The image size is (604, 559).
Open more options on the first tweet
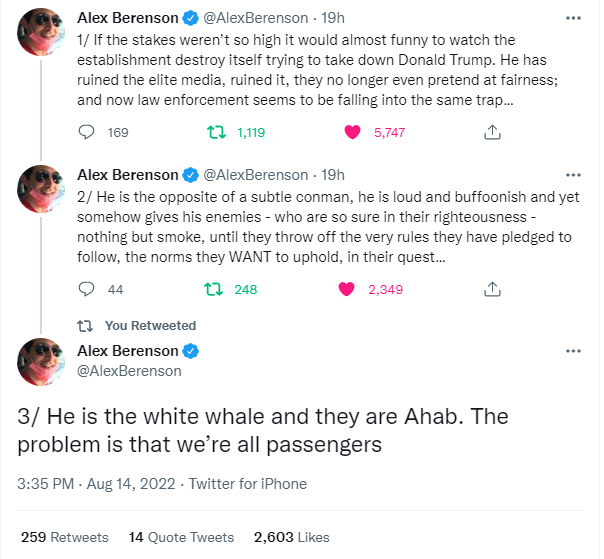point(573,19)
